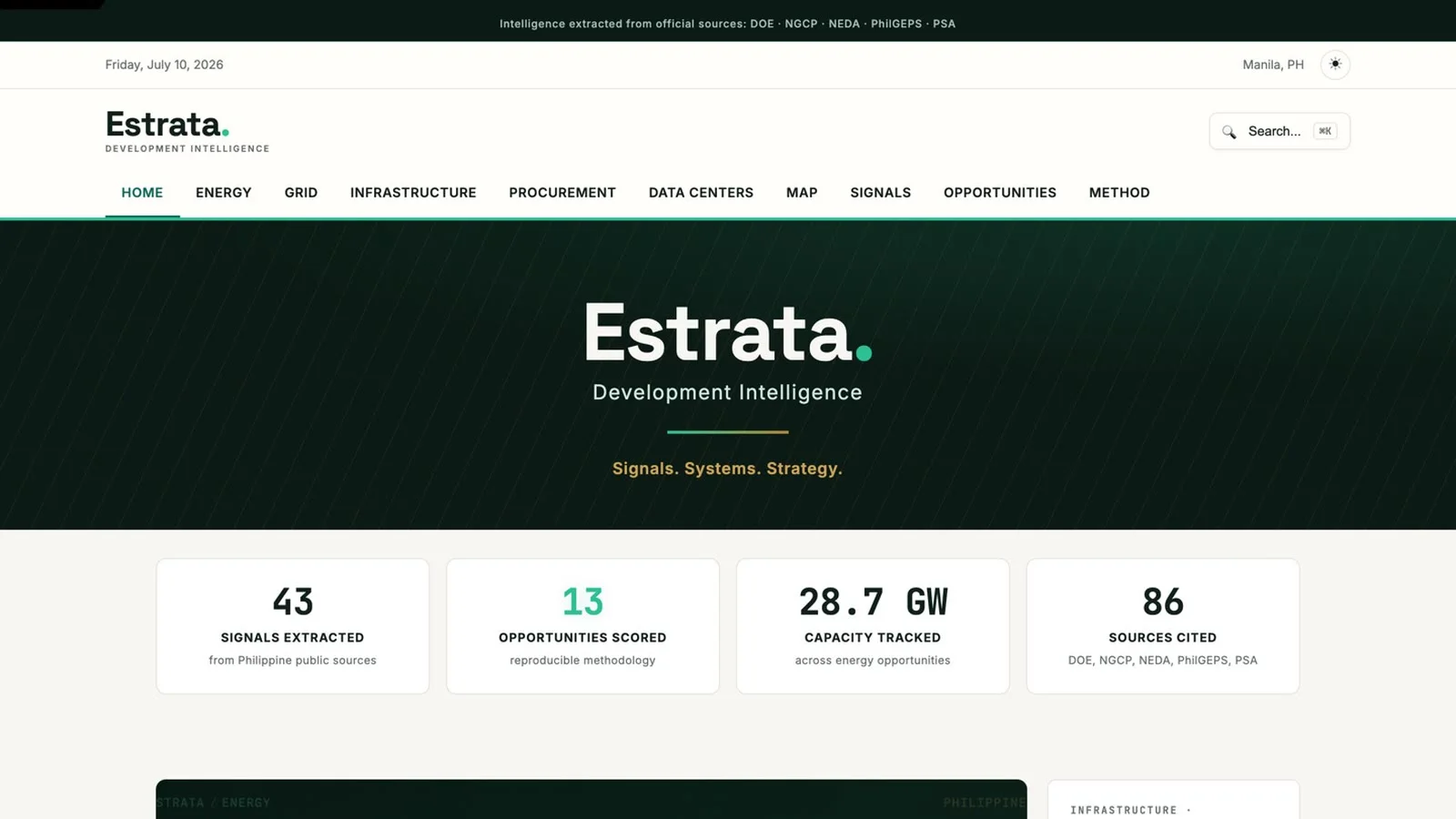Click the official sources banner text
This screenshot has height=819, width=1456.
click(x=727, y=24)
